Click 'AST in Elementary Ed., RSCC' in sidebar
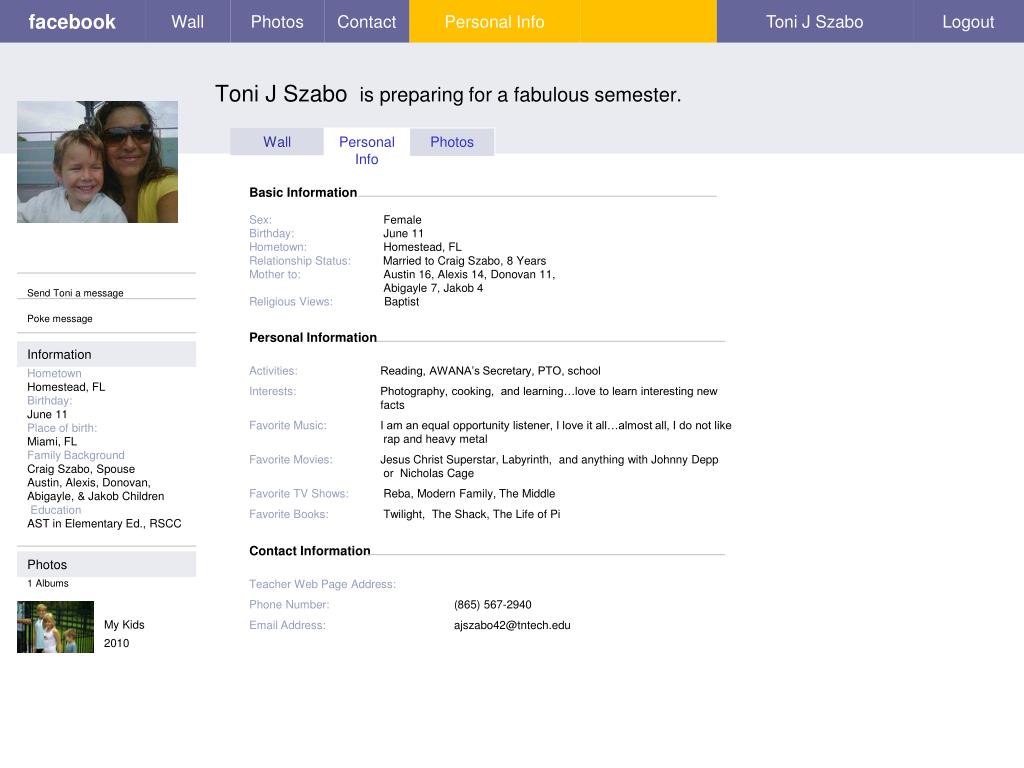1024x768 pixels. click(104, 523)
